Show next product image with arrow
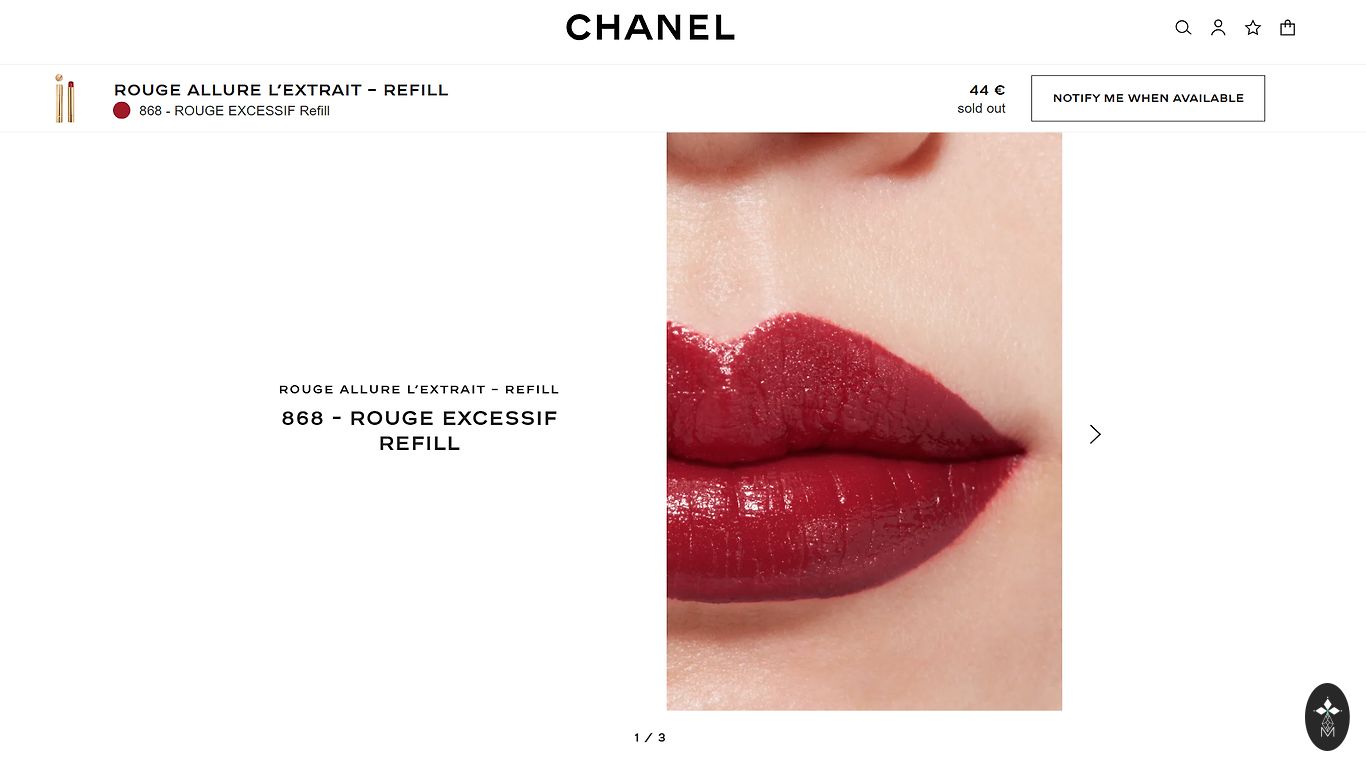Viewport: 1366px width, 767px height. [1095, 434]
